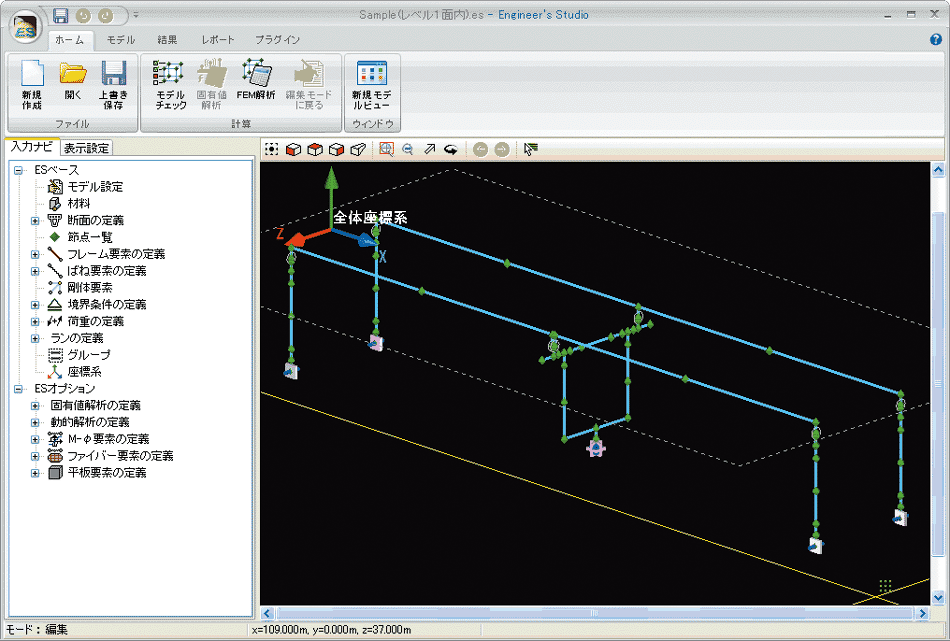The width and height of the screenshot is (950, 641).
Task: Click the viewport horizontal scroll left arrow
Action: tap(267, 613)
